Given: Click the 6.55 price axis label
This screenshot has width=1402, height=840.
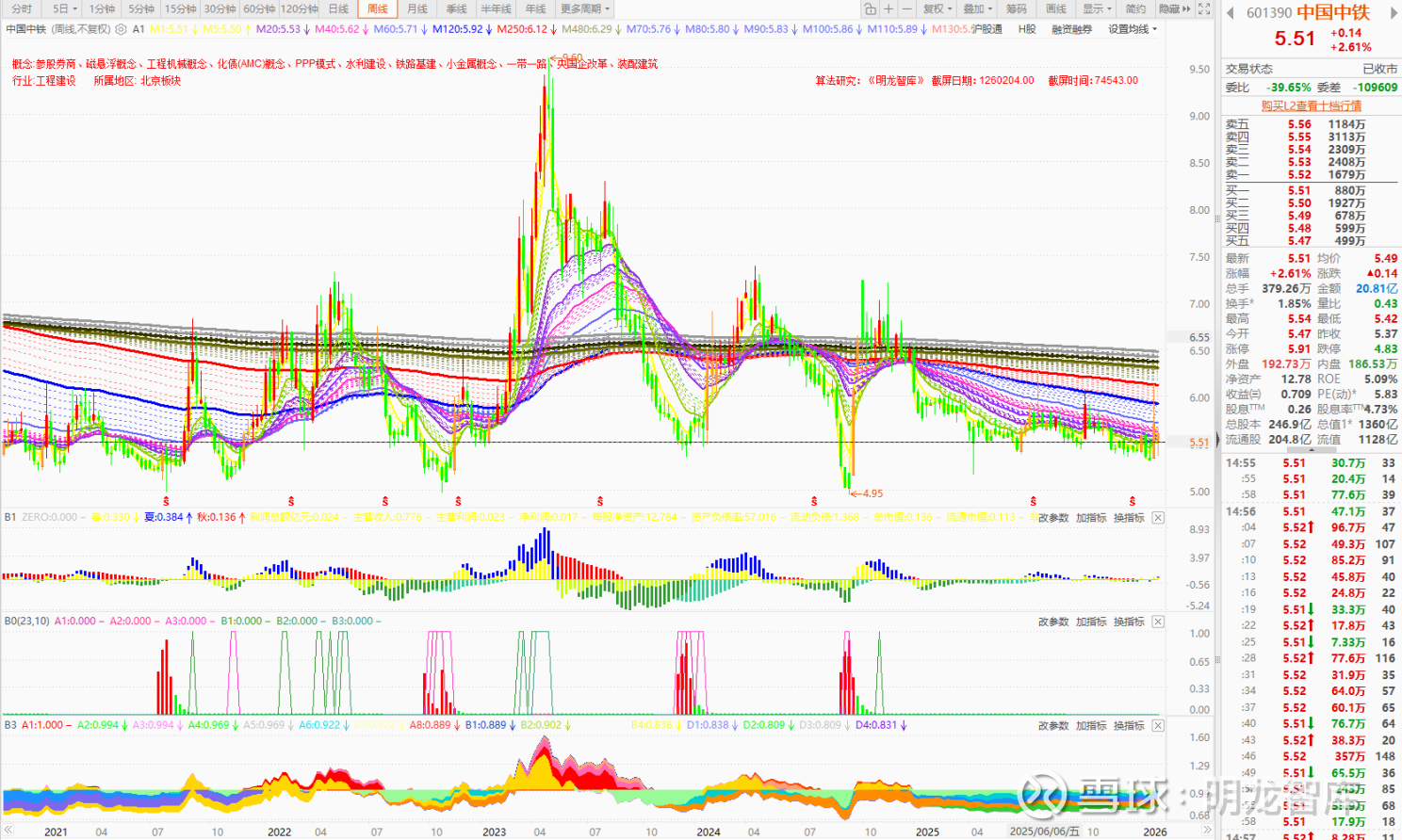Looking at the screenshot, I should (x=1199, y=337).
